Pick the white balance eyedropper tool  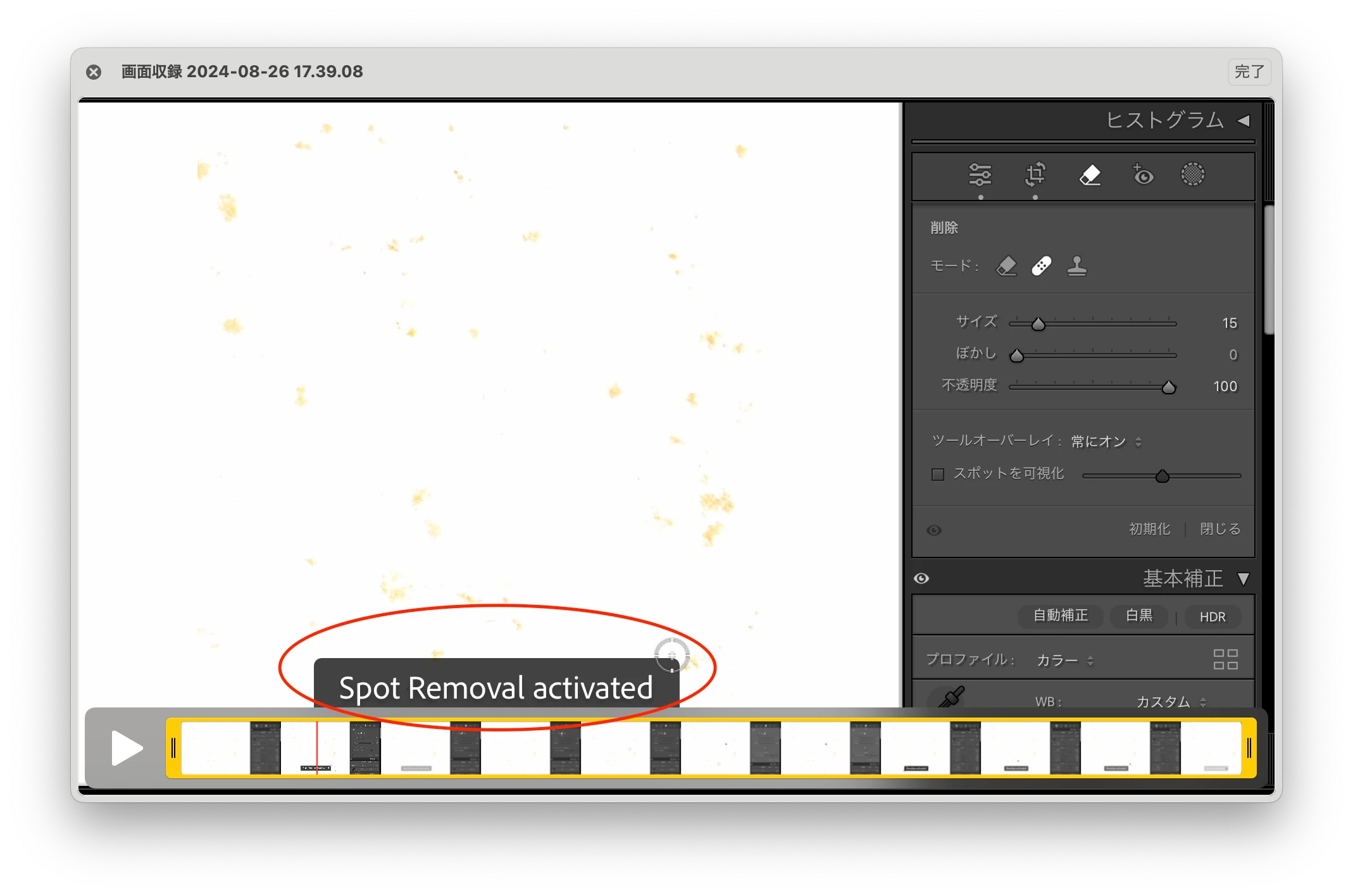click(x=951, y=697)
